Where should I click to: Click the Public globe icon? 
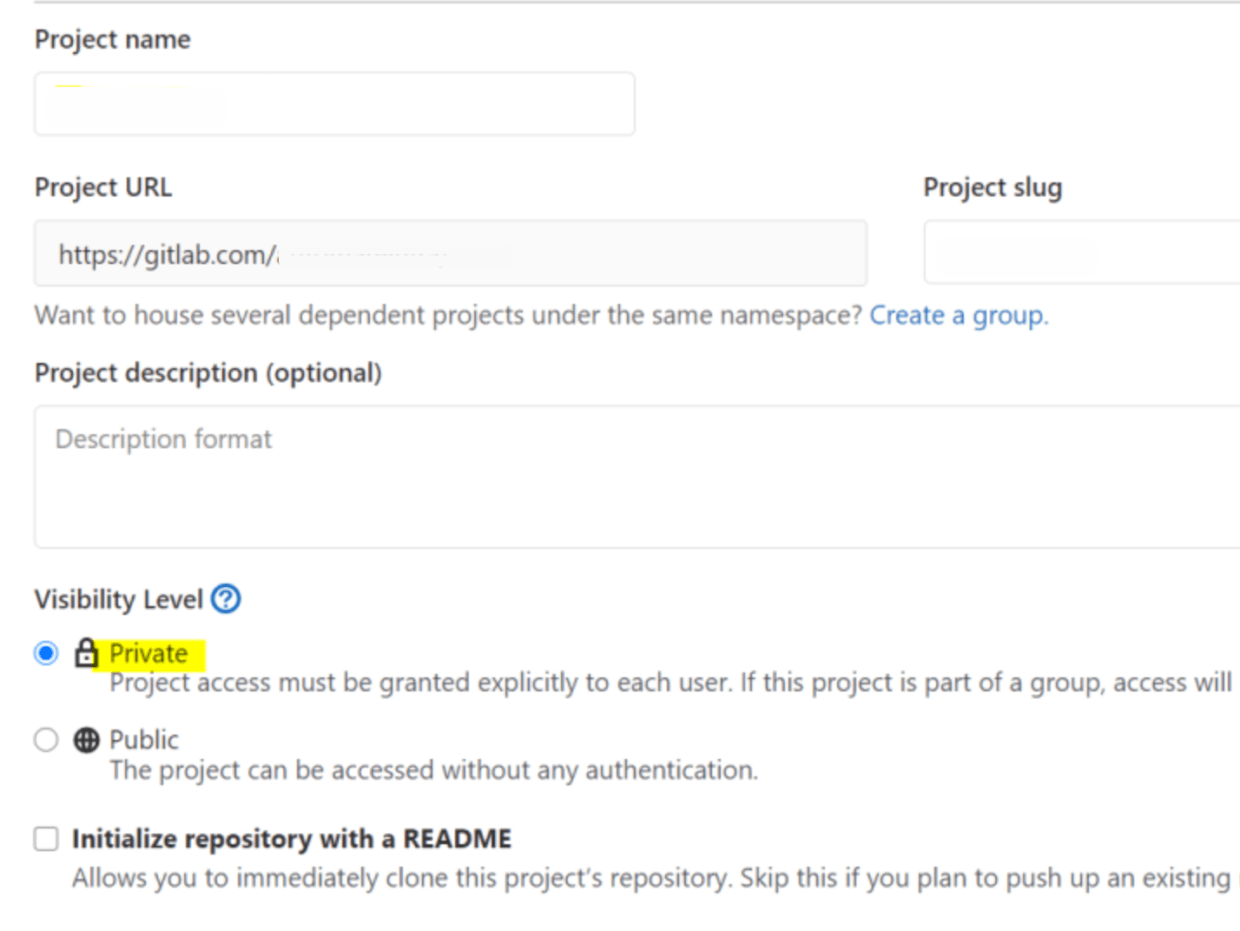[87, 740]
